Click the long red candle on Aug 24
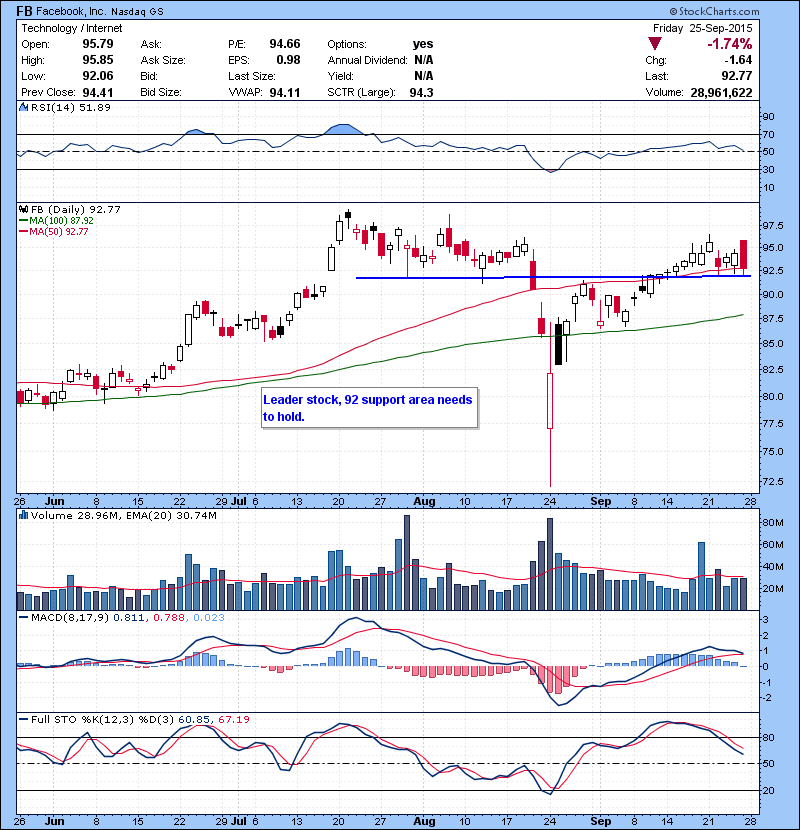This screenshot has height=830, width=800. point(550,401)
